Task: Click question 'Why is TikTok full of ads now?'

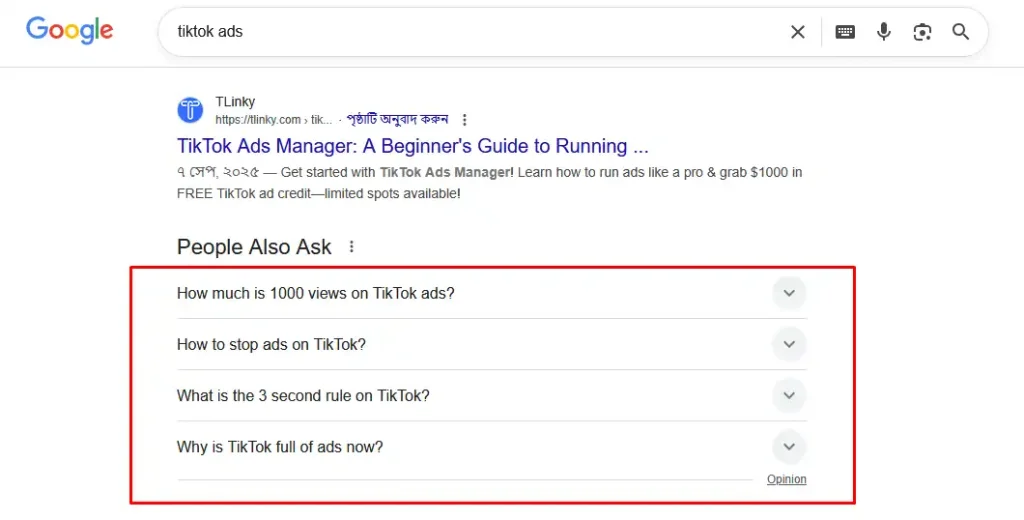Action: [280, 447]
